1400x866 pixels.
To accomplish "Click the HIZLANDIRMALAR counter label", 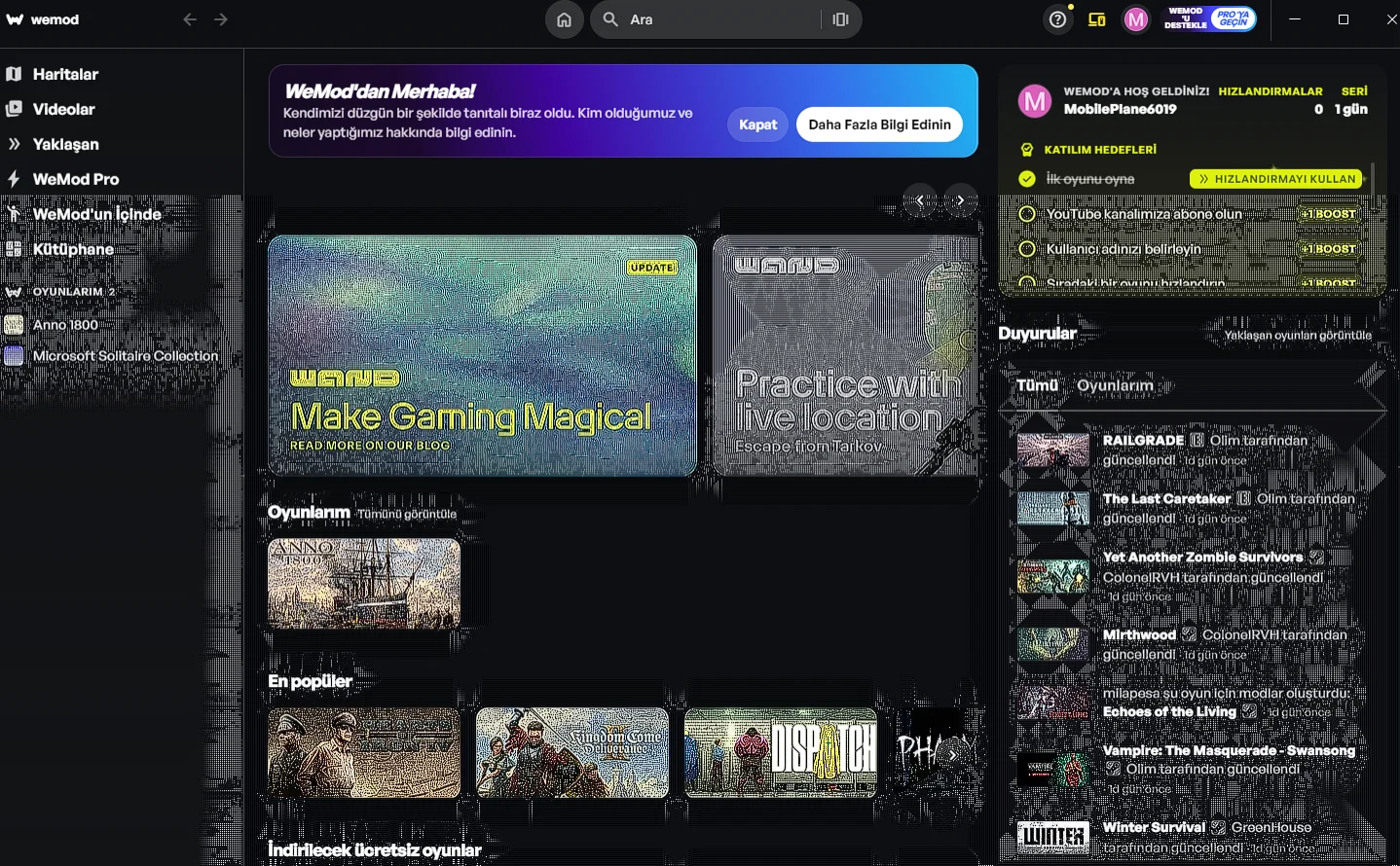I will click(x=1271, y=91).
